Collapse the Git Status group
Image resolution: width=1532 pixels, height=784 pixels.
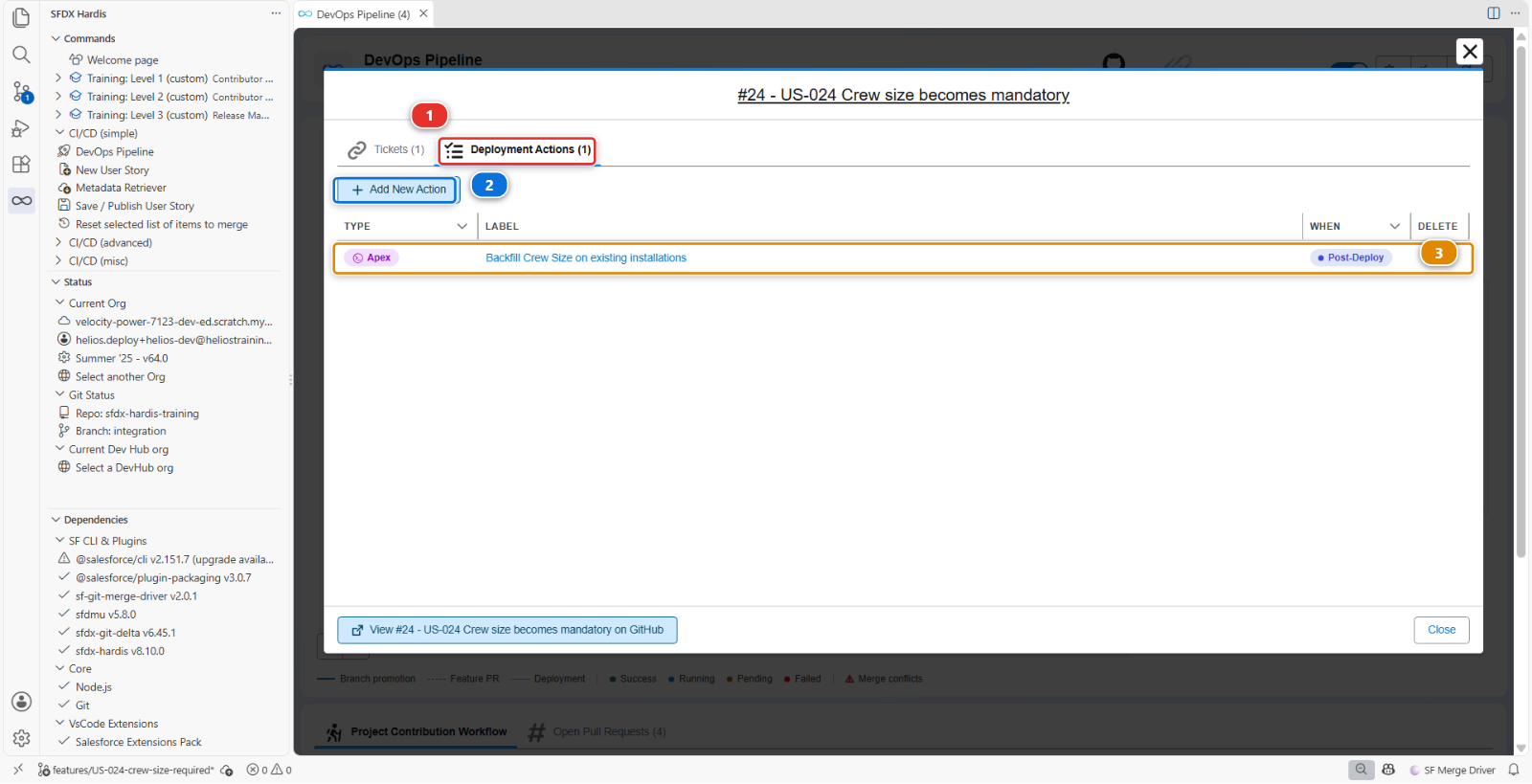coord(59,394)
